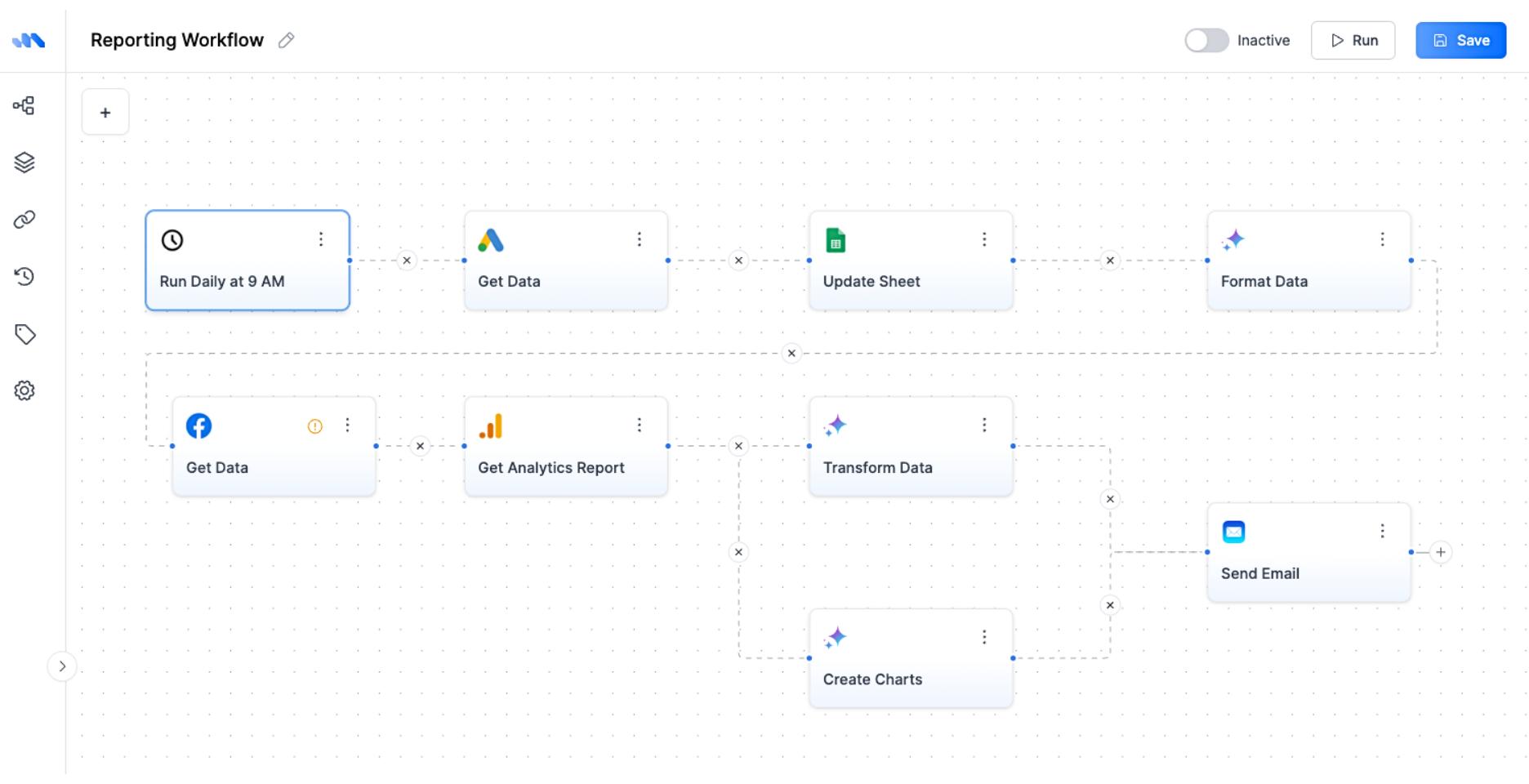Image resolution: width=1529 pixels, height=784 pixels.
Task: Toggle the workflow Inactive switch
Action: click(x=1206, y=40)
